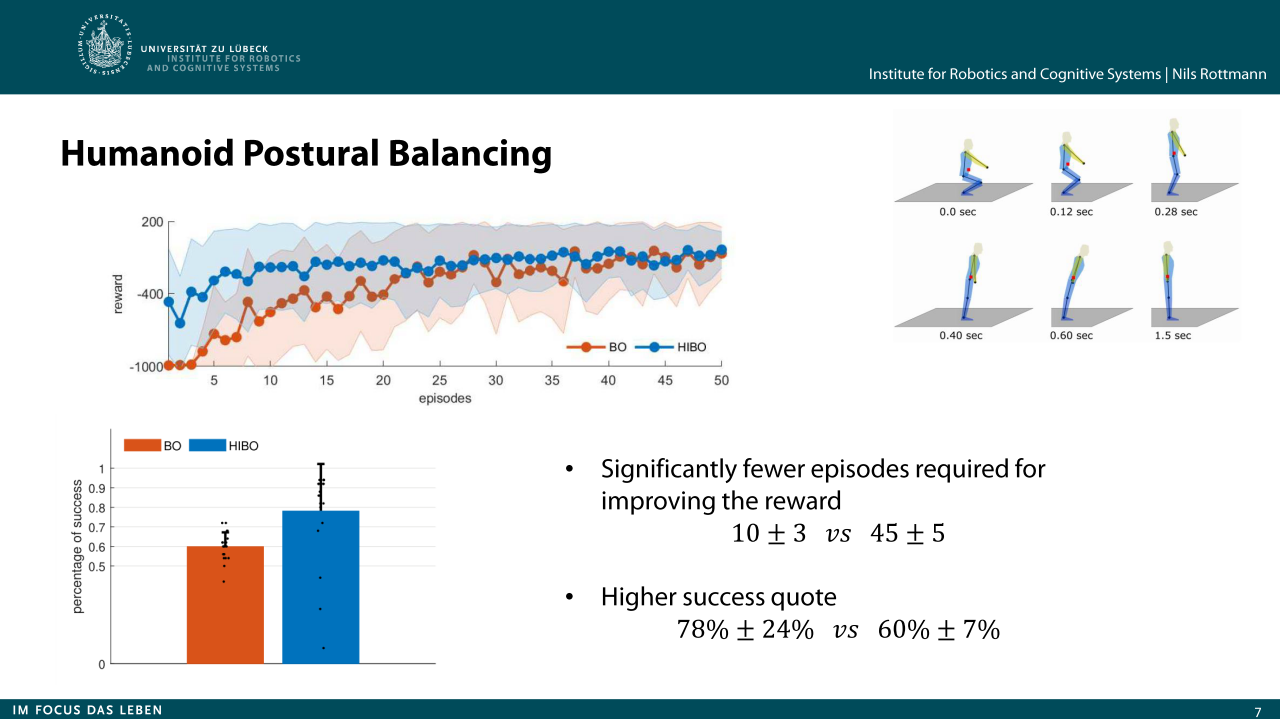The height and width of the screenshot is (719, 1280).
Task: Click the page number 7
Action: [x=1259, y=710]
